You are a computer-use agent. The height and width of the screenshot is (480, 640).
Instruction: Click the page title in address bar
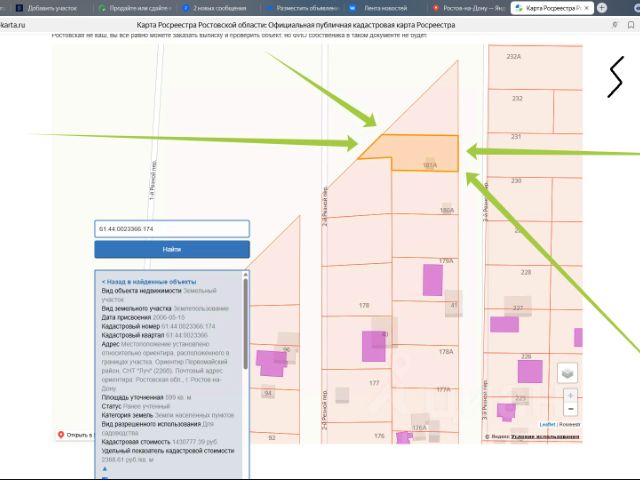(x=296, y=25)
